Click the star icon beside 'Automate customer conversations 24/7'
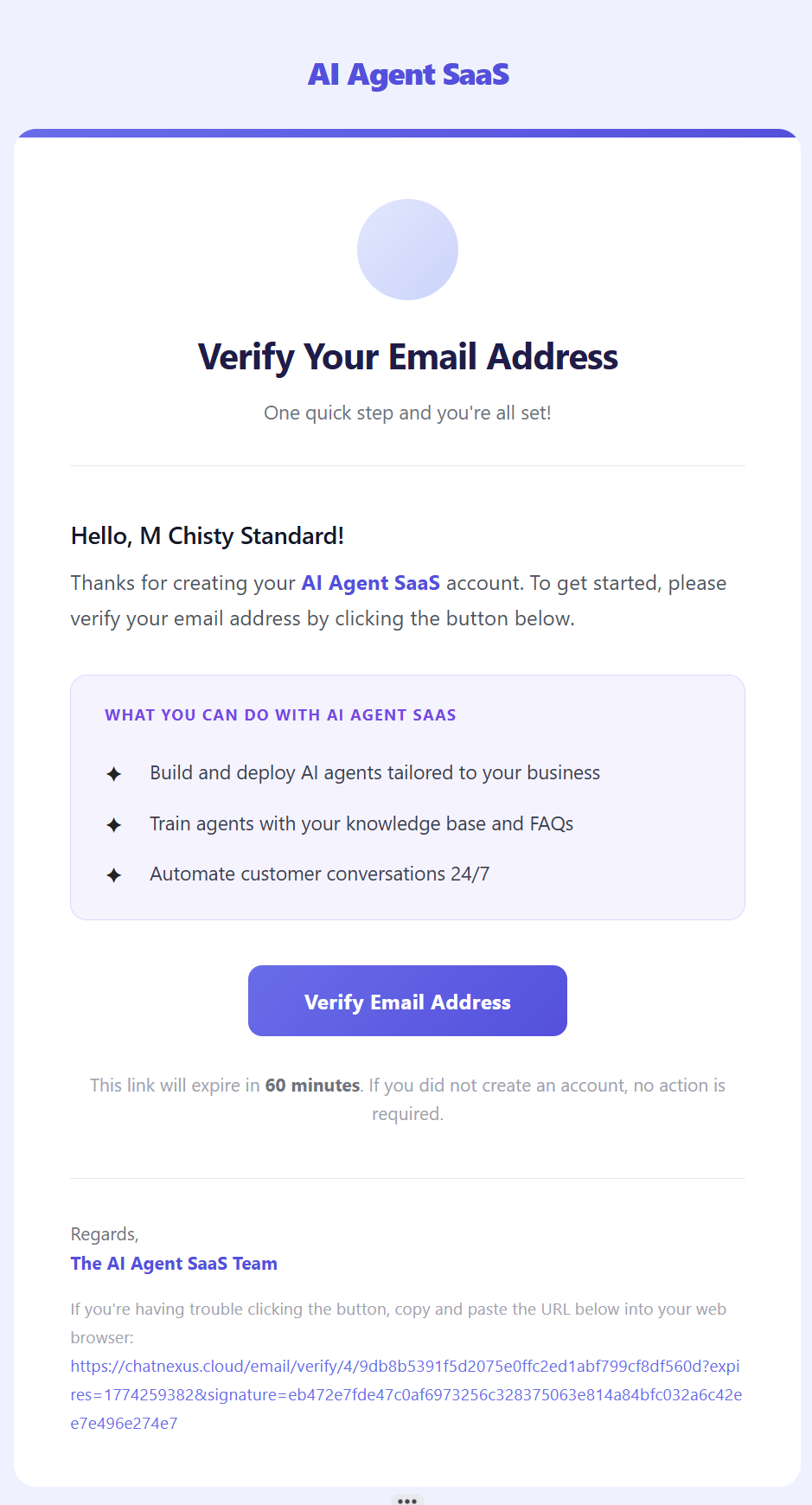 point(113,874)
